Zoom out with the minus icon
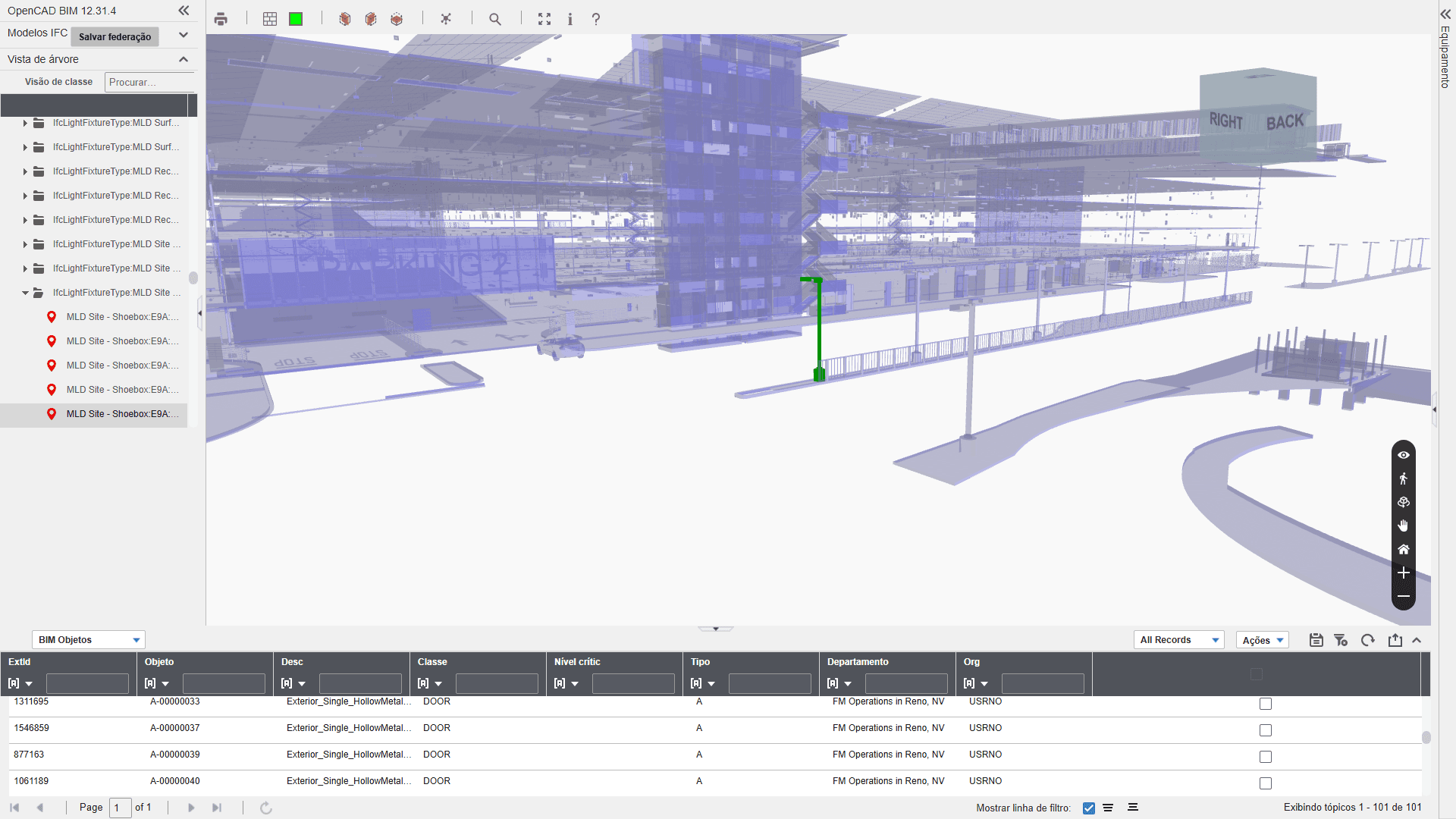 click(1404, 596)
